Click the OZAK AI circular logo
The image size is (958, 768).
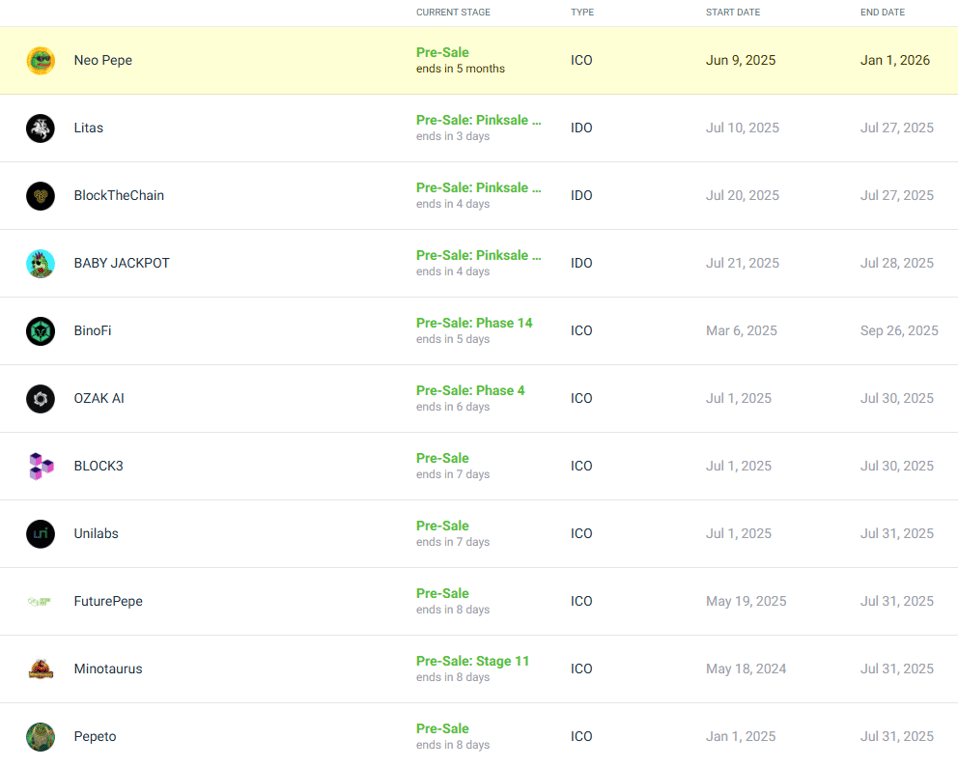click(40, 399)
